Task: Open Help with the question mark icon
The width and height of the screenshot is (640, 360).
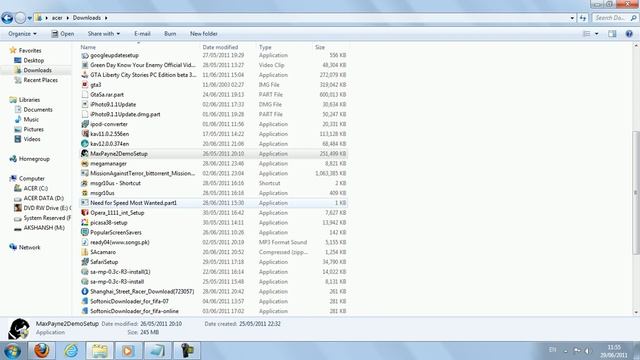Action: pyautogui.click(x=629, y=34)
